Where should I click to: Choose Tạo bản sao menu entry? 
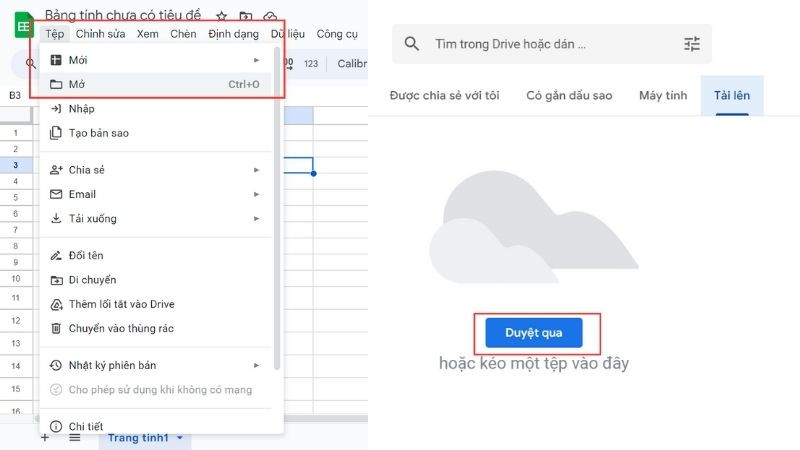tap(156, 133)
